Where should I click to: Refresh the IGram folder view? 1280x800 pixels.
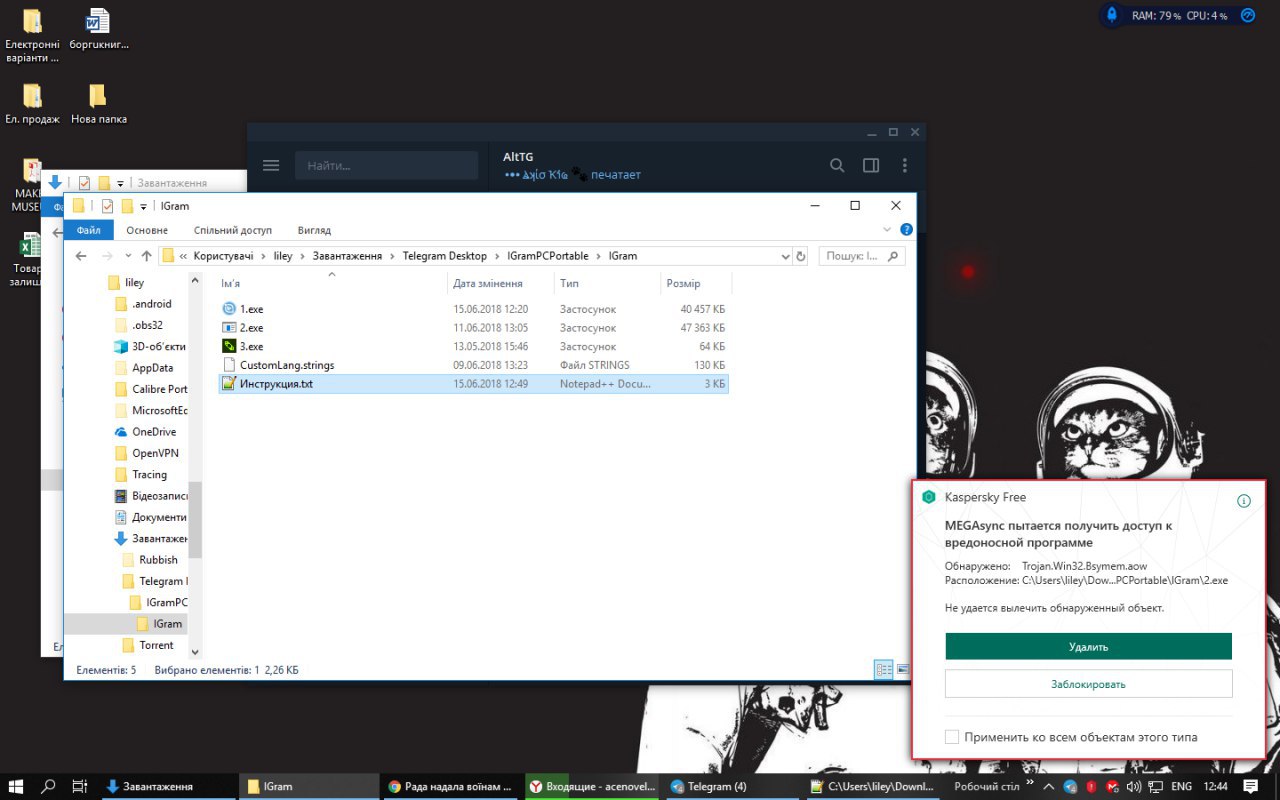pyautogui.click(x=800, y=256)
